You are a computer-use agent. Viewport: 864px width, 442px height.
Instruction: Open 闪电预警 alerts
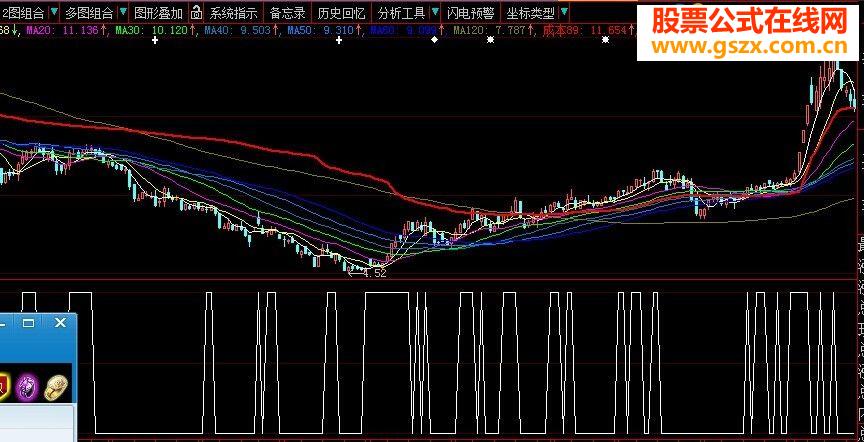(471, 12)
